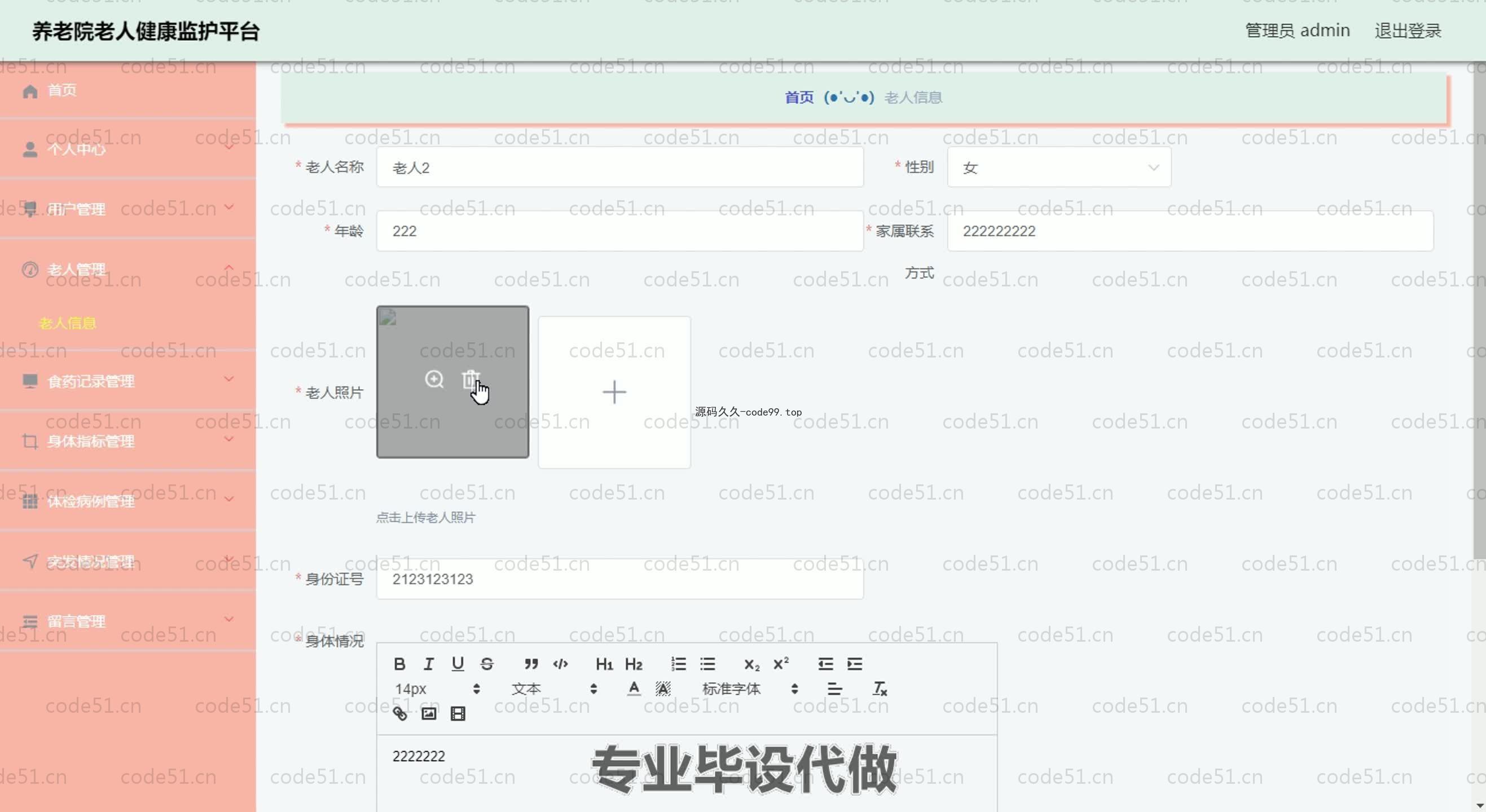Select the 老人信息 submenu item
The width and height of the screenshot is (1486, 812).
click(68, 323)
